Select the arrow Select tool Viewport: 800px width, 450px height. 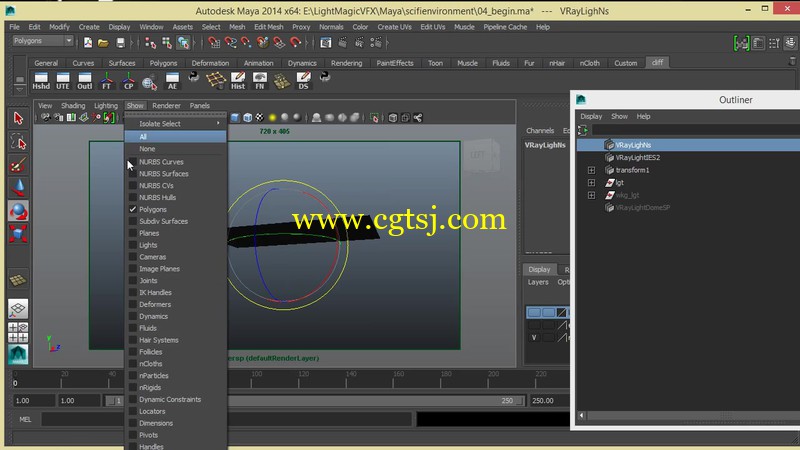[18, 118]
